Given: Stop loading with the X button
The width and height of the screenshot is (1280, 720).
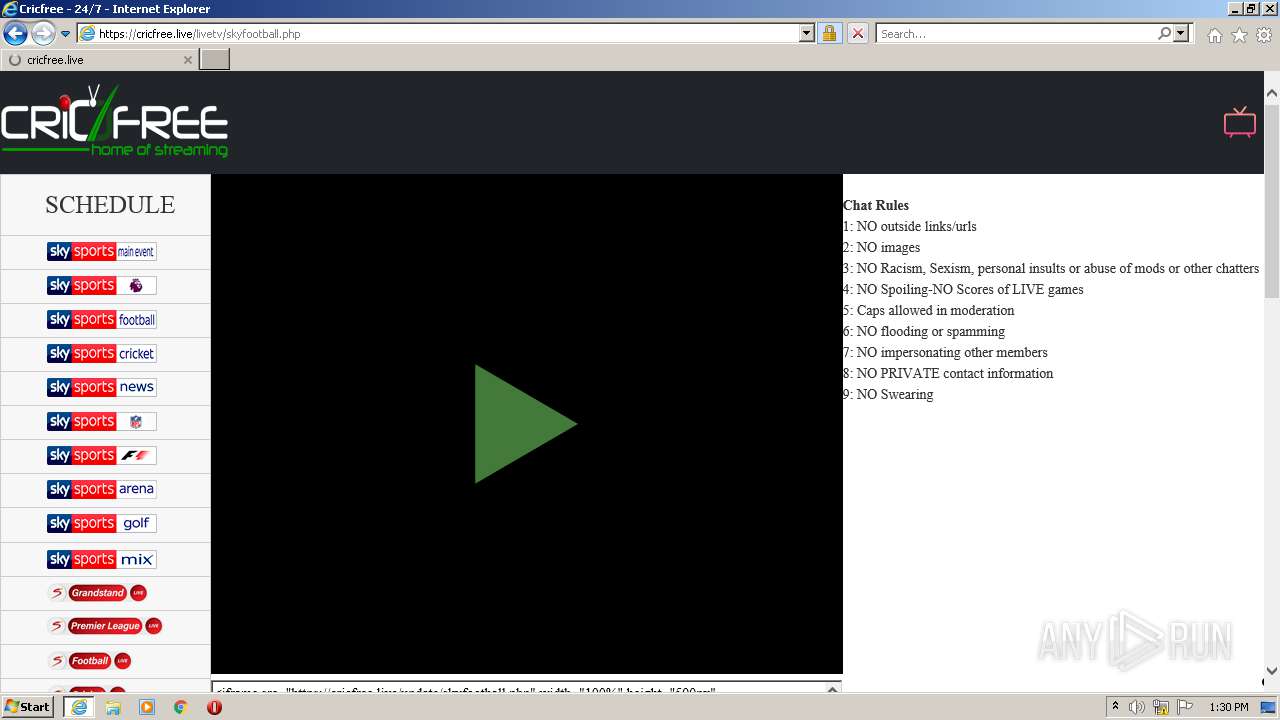Looking at the screenshot, I should 857,33.
